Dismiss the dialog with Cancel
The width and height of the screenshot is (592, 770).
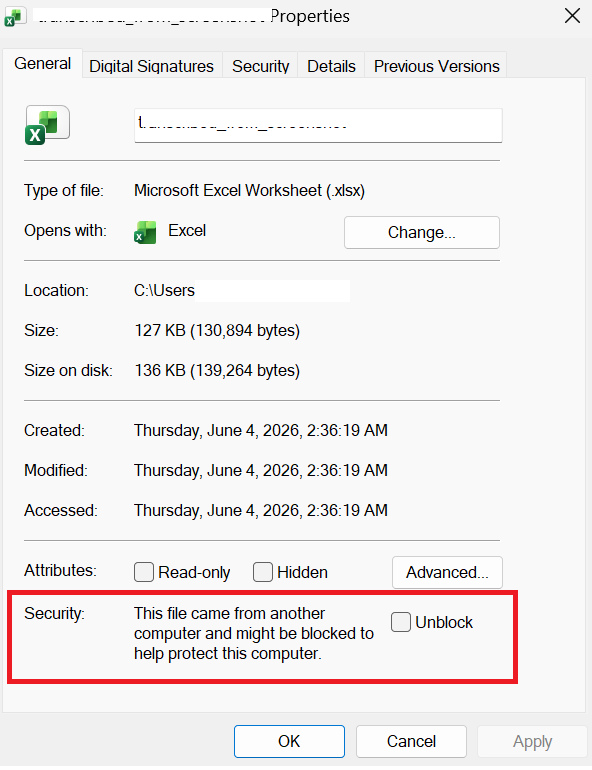coord(411,741)
